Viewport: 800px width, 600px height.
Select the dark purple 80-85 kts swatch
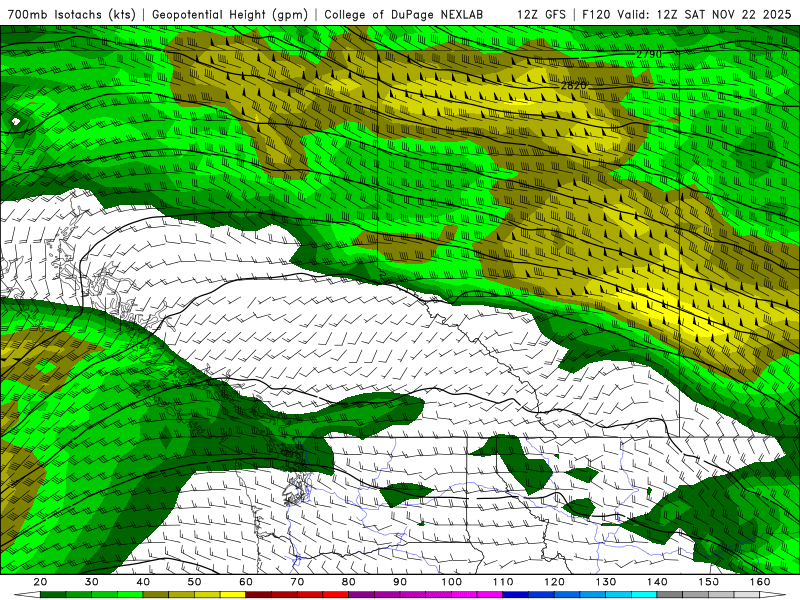point(361,594)
